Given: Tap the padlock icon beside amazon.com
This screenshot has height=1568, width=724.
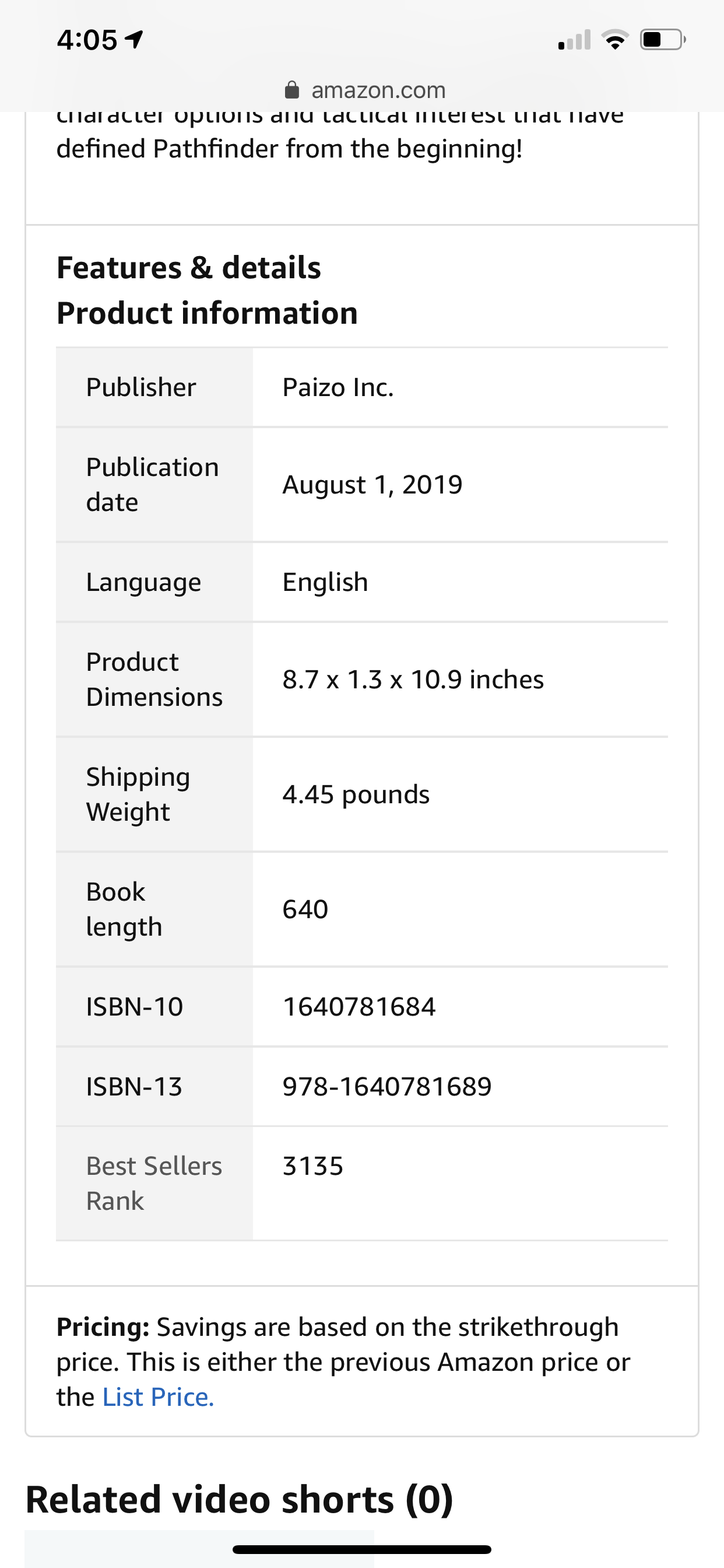Looking at the screenshot, I should (292, 90).
